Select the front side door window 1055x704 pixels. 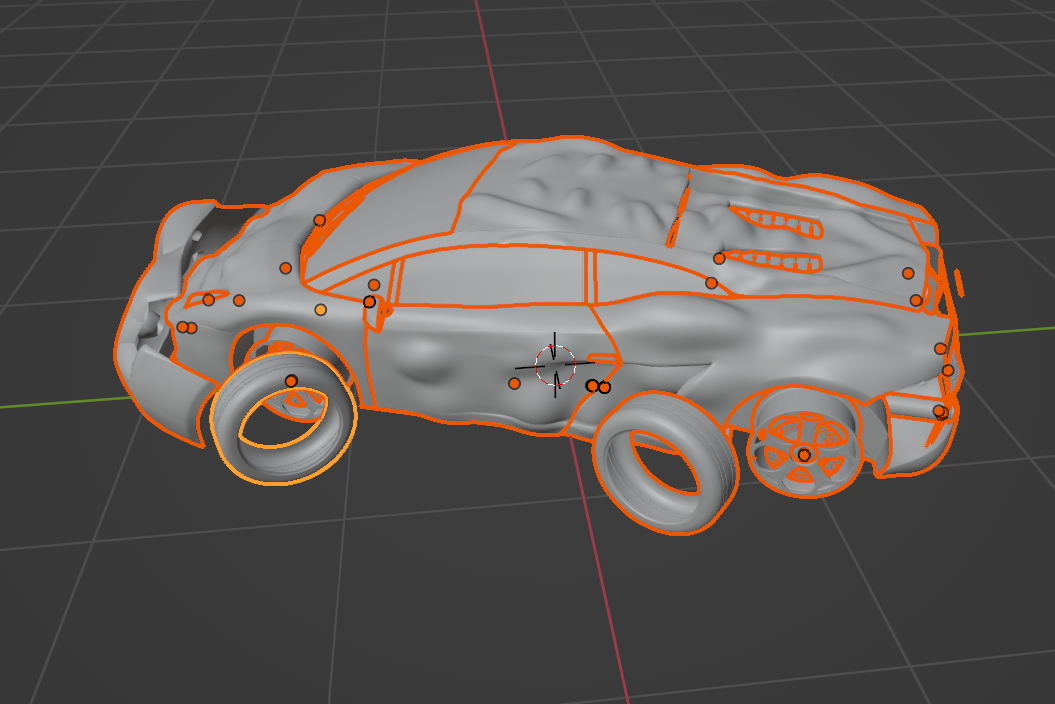pos(491,276)
